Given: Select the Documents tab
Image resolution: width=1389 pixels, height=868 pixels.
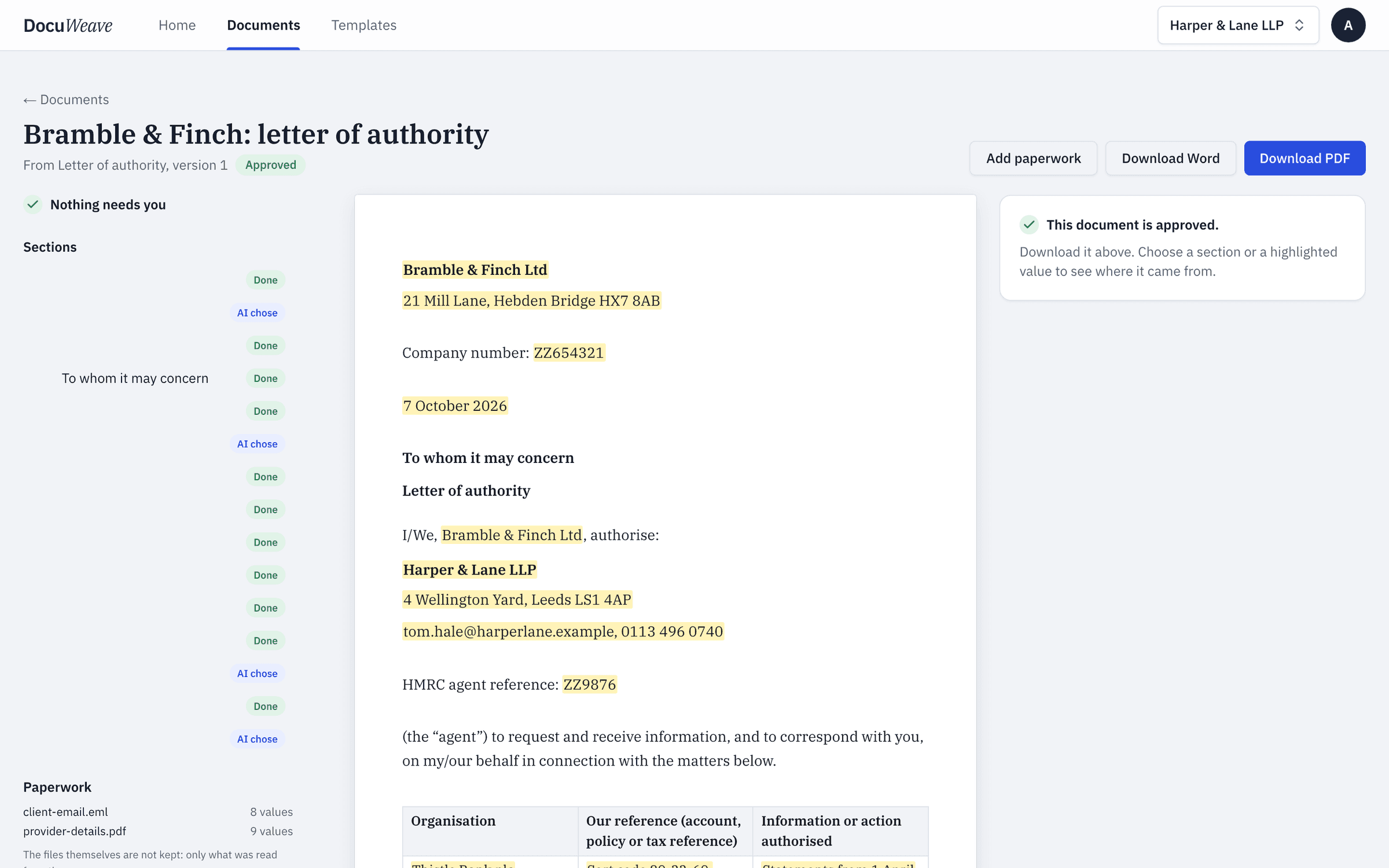Looking at the screenshot, I should click(x=263, y=25).
